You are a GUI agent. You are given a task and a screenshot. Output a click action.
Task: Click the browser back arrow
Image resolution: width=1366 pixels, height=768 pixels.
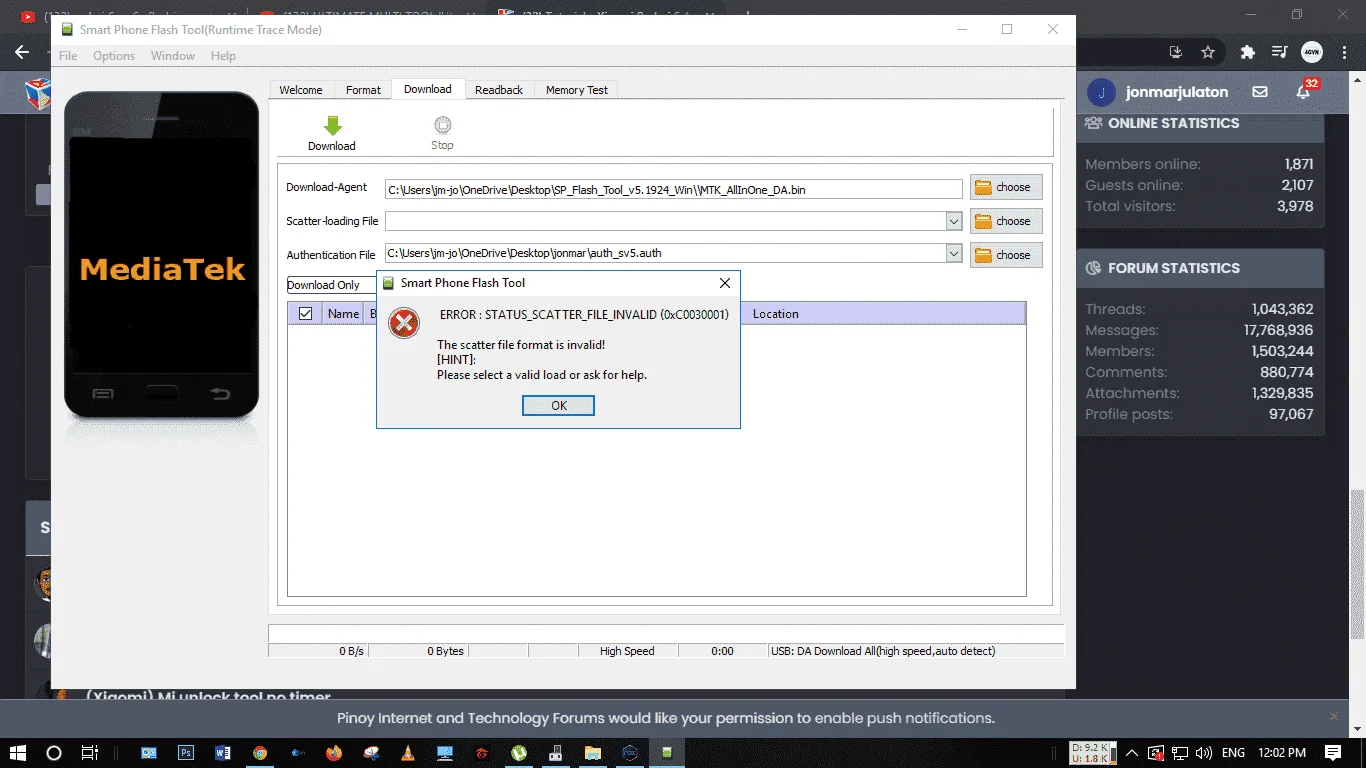tap(22, 52)
